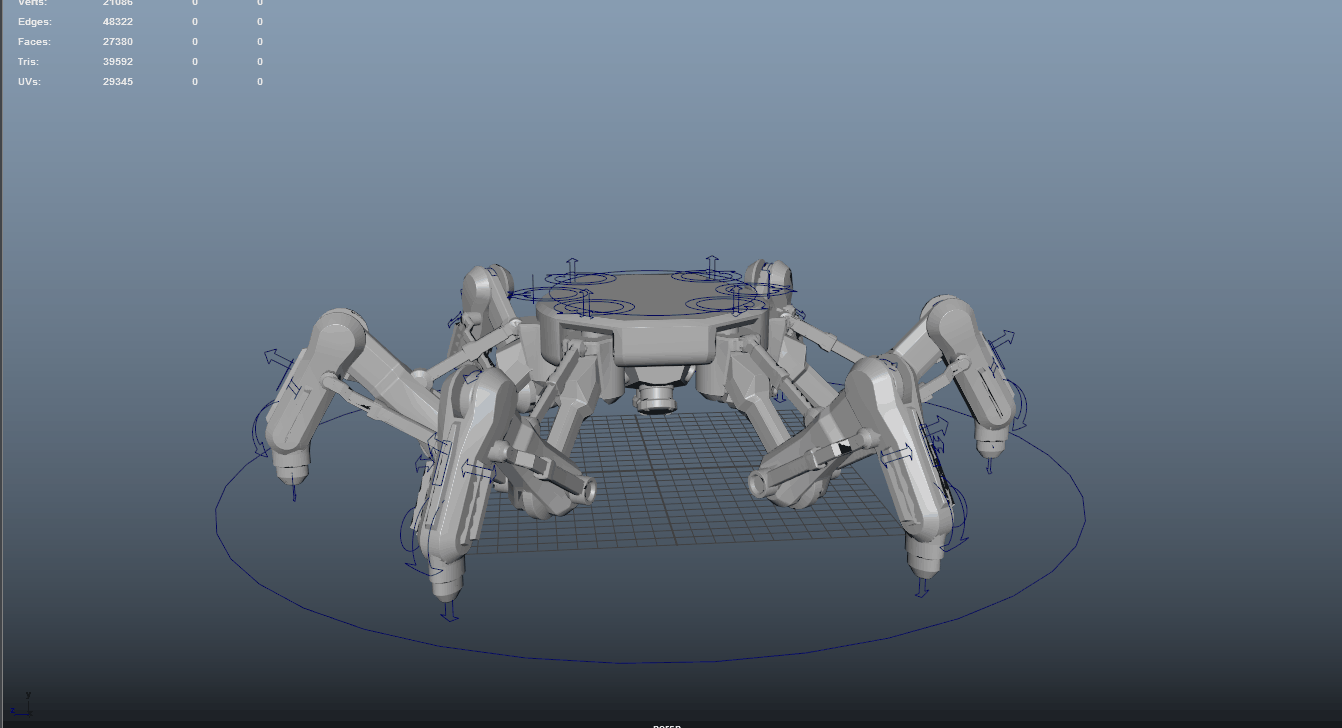The width and height of the screenshot is (1342, 728).
Task: Select the down-arrow control under front-left foot
Action: [x=449, y=610]
